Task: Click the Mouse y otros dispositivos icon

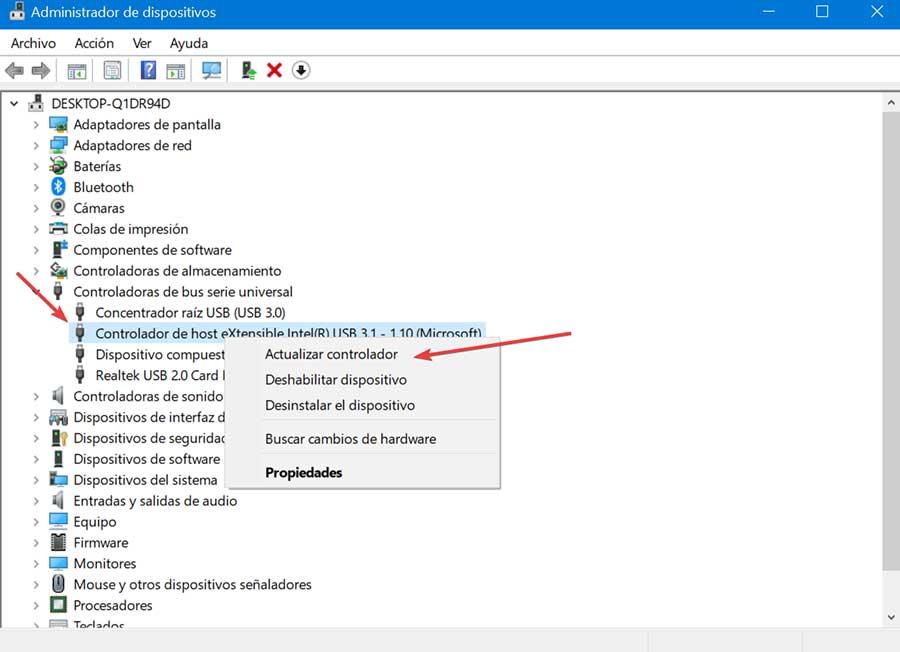Action: pos(58,584)
